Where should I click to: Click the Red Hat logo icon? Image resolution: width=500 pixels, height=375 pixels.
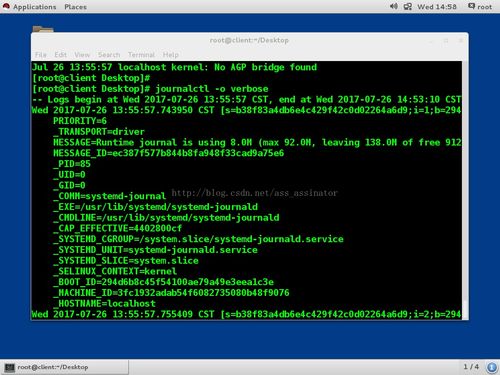click(6, 6)
